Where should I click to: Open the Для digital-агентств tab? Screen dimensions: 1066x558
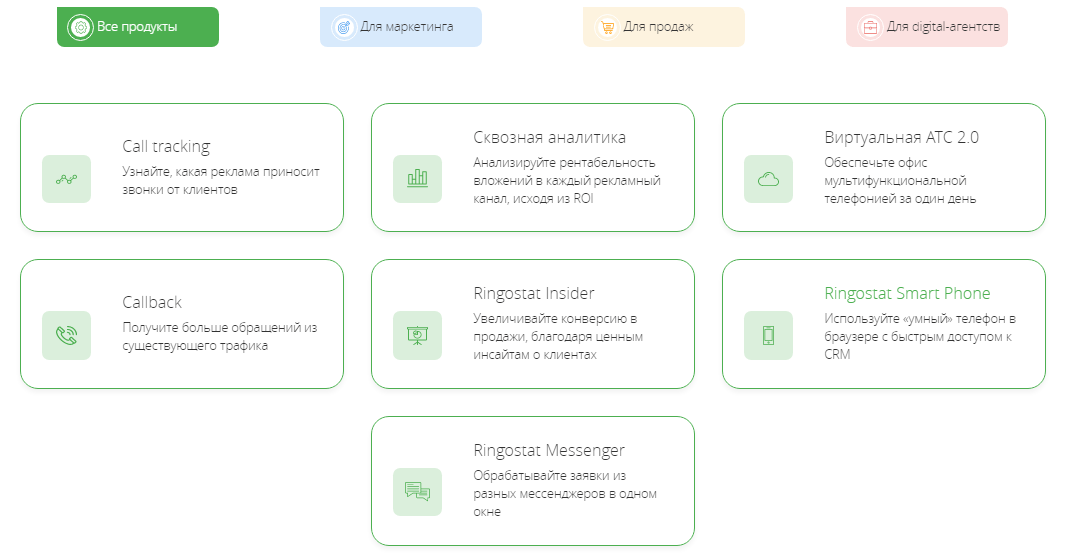point(927,27)
